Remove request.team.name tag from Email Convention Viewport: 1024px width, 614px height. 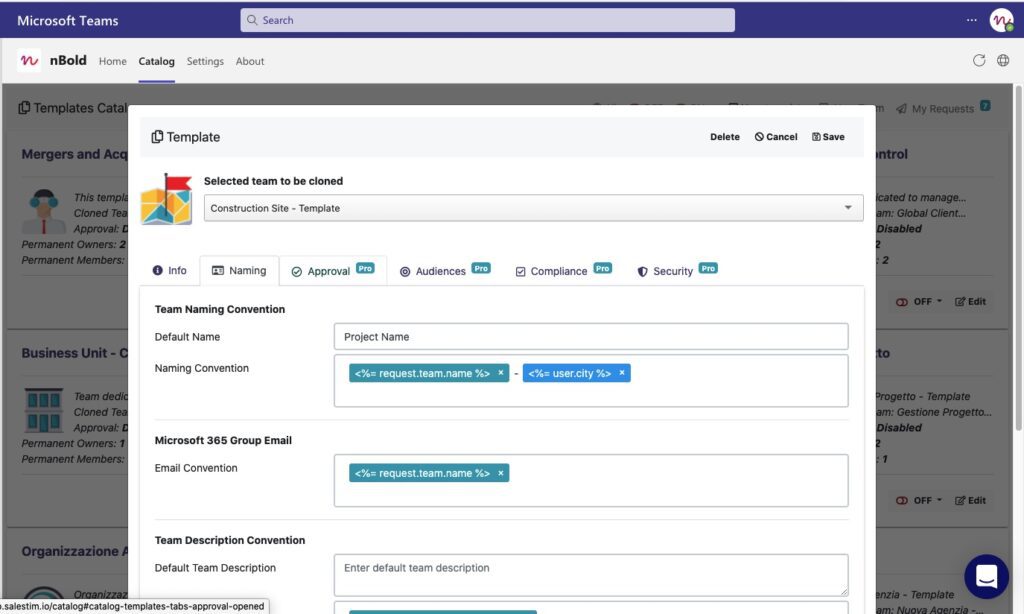coord(501,473)
